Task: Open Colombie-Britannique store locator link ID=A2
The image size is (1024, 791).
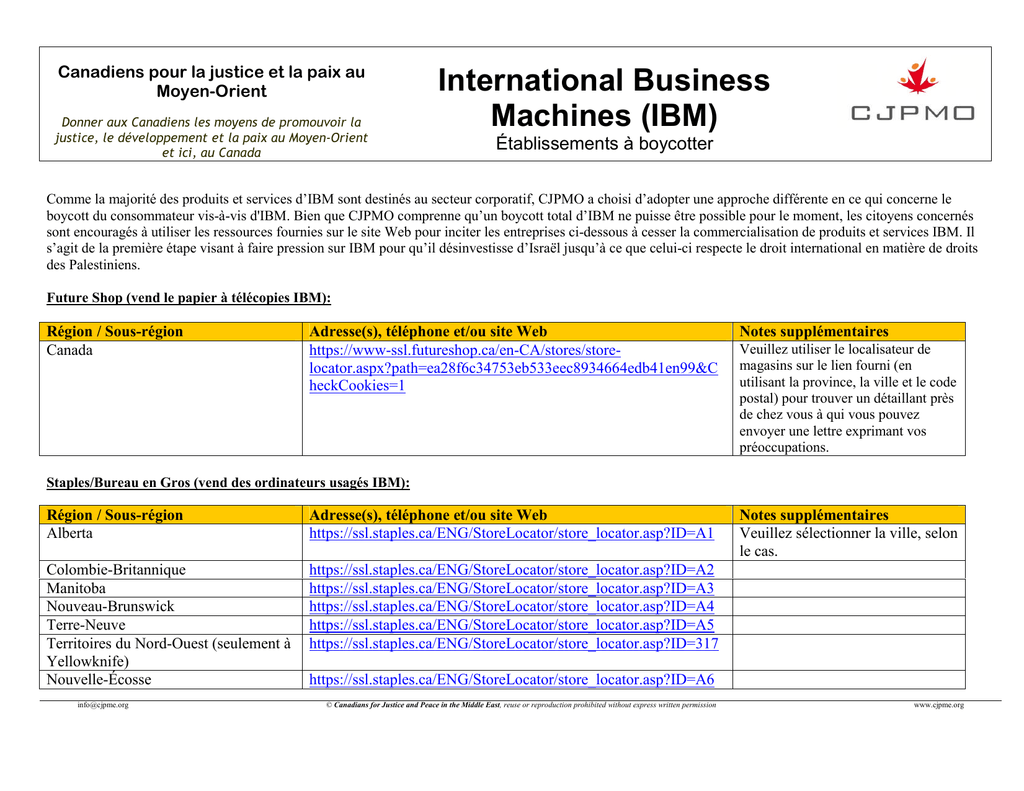Action: click(511, 570)
